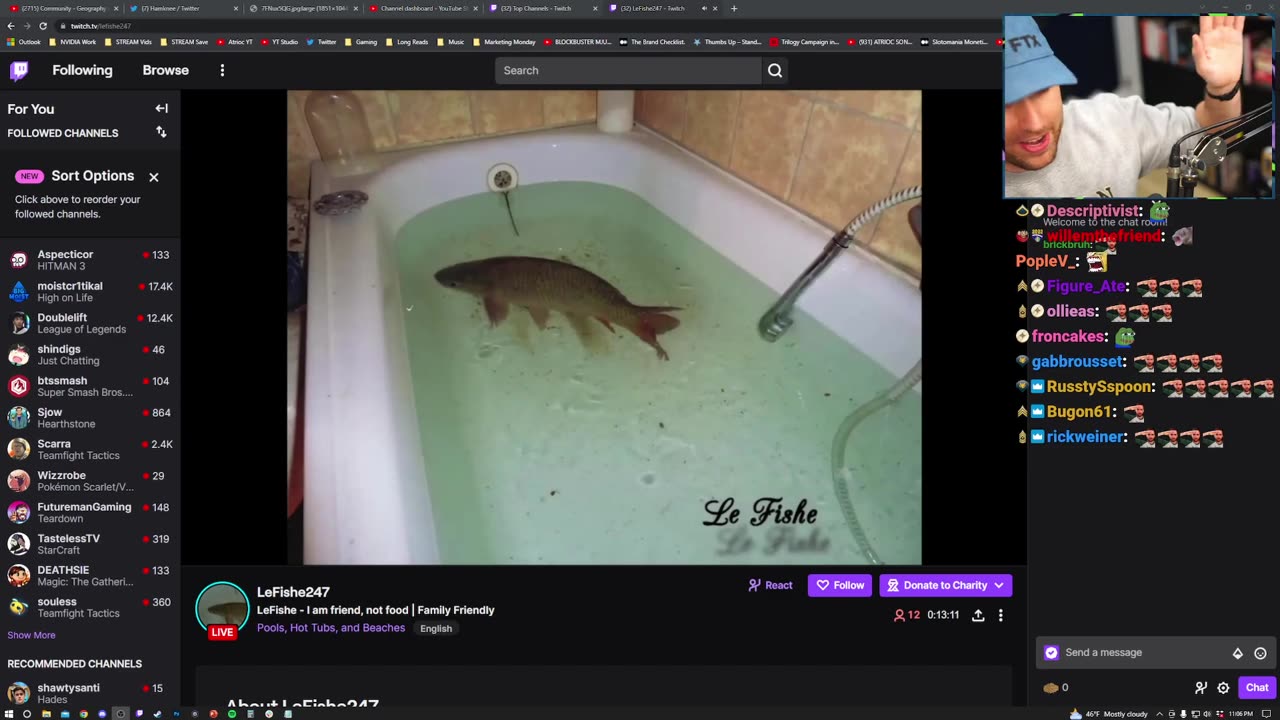Image resolution: width=1280 pixels, height=720 pixels.
Task: Click the taskbar weather widget
Action: (x=1108, y=714)
